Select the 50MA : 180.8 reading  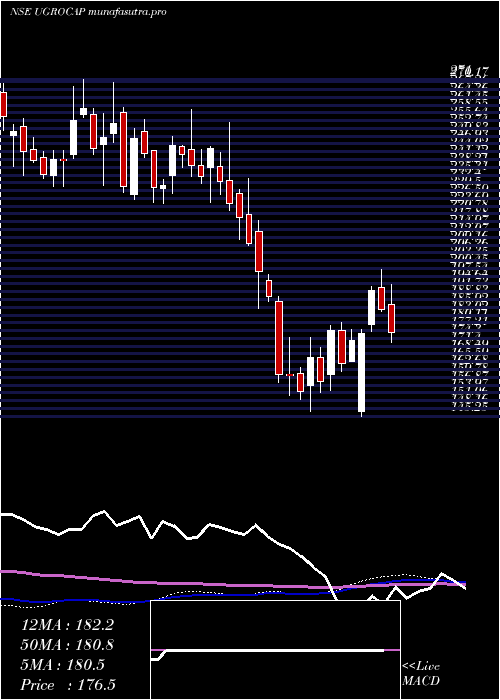pyautogui.click(x=67, y=645)
